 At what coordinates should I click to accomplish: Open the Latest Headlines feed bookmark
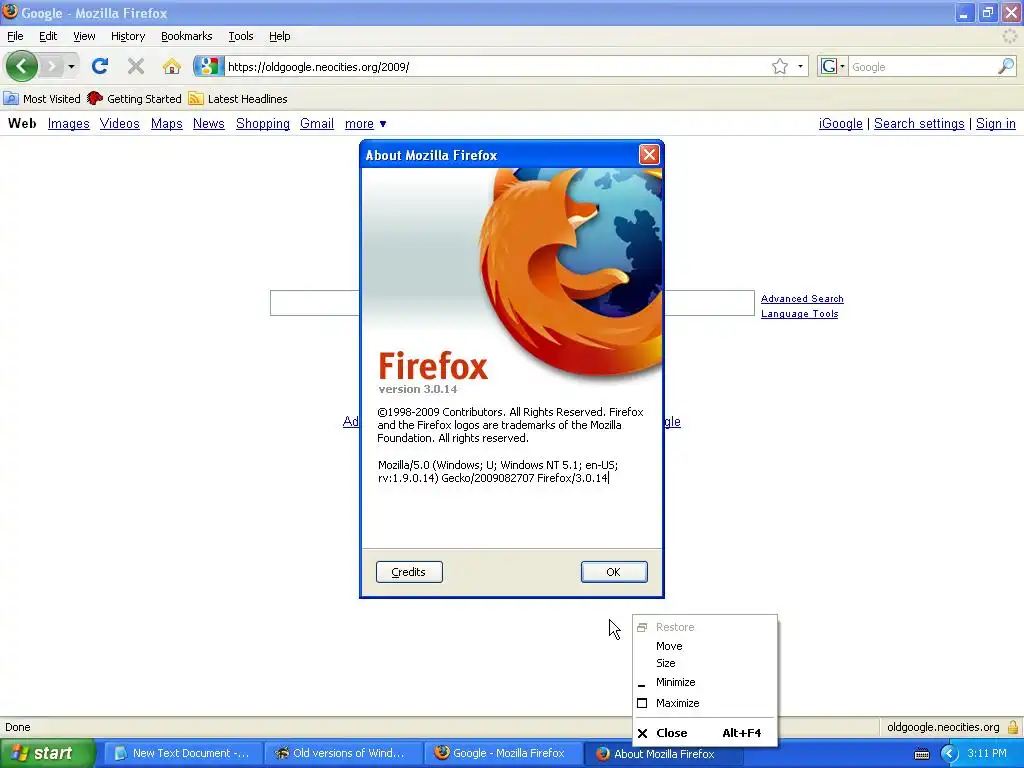point(238,99)
